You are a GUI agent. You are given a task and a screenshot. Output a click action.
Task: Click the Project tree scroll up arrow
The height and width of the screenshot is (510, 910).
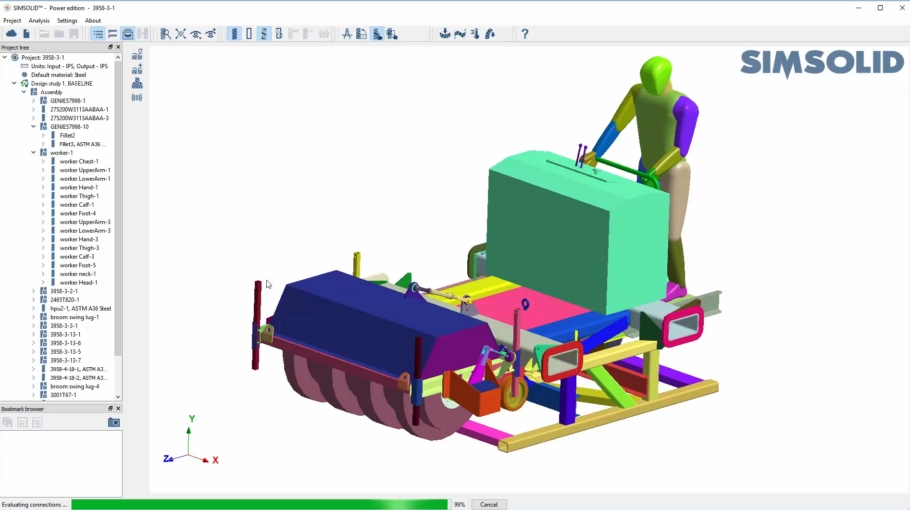(118, 57)
